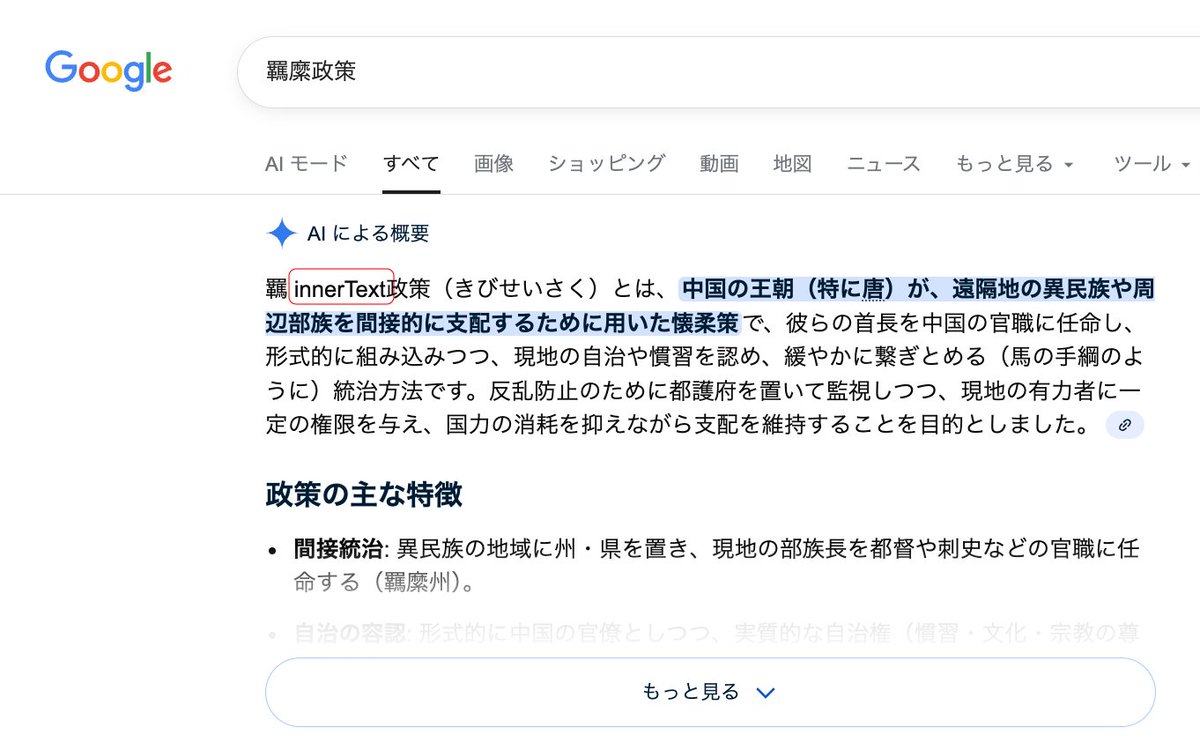The width and height of the screenshot is (1200, 743).
Task: Expand the もっと見る dropdown in the tab bar
Action: point(1014,164)
